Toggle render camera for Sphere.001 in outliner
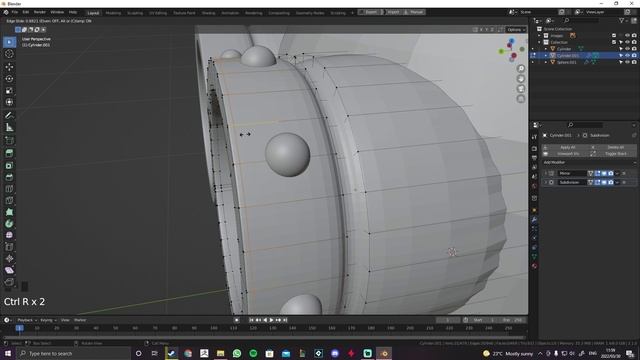This screenshot has width=640, height=360. pyautogui.click(x=634, y=62)
